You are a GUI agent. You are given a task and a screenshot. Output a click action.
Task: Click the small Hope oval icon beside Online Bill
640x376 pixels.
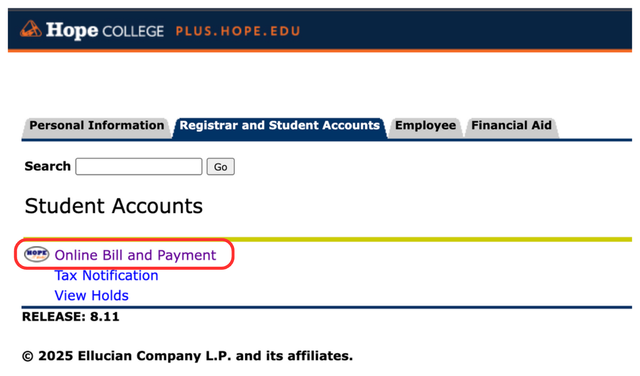point(36,254)
